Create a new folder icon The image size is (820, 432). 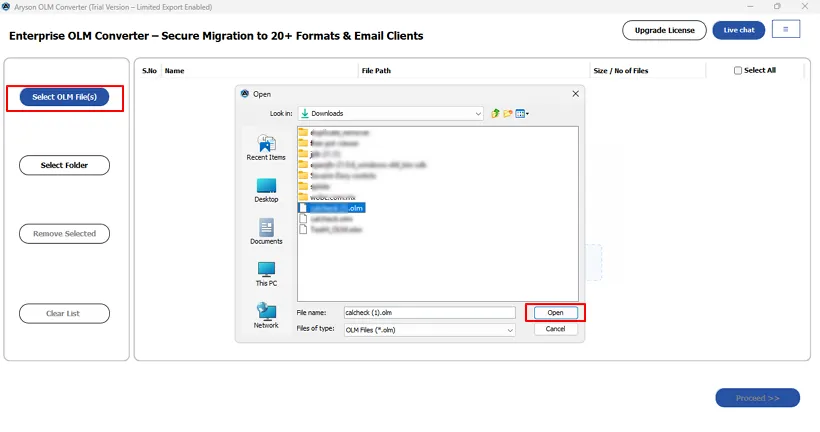tap(507, 113)
